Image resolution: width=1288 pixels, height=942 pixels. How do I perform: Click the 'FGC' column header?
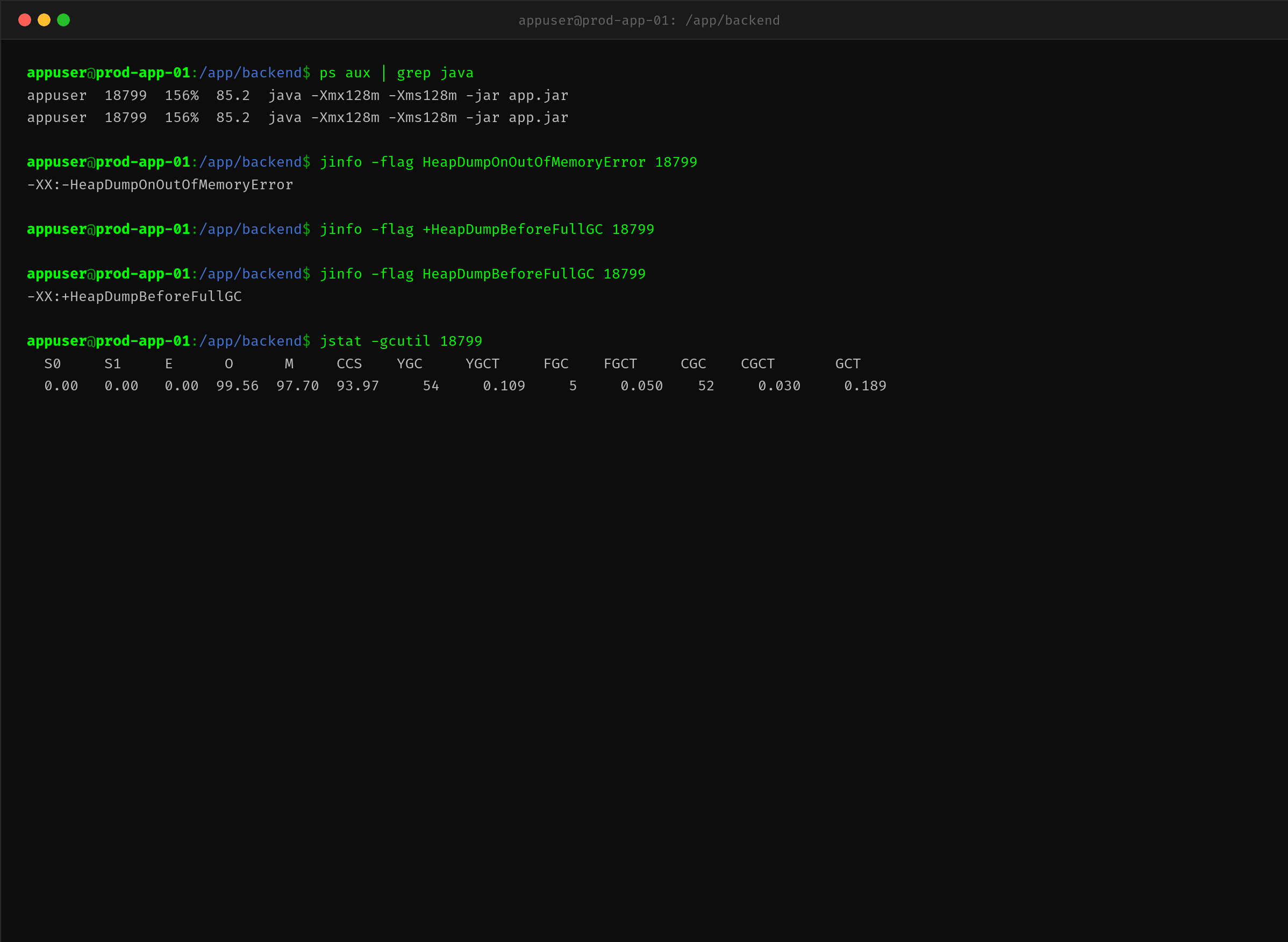click(x=556, y=364)
